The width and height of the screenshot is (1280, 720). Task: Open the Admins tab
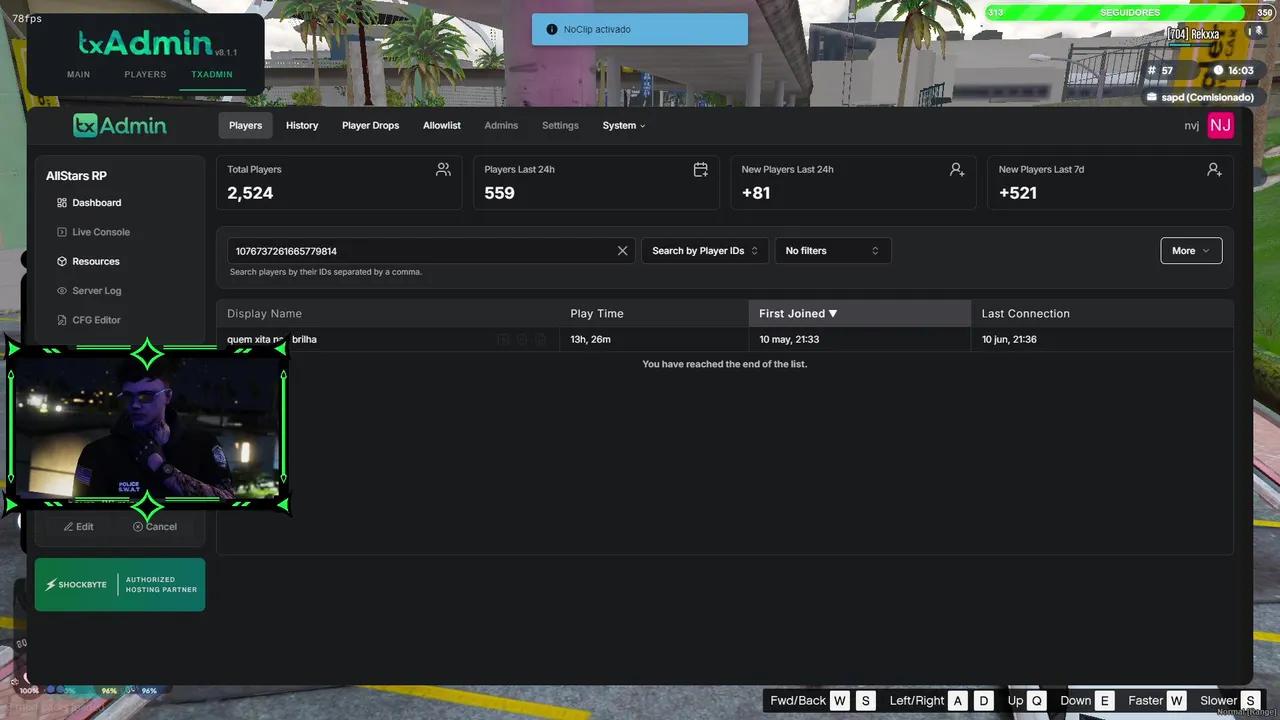coord(501,125)
